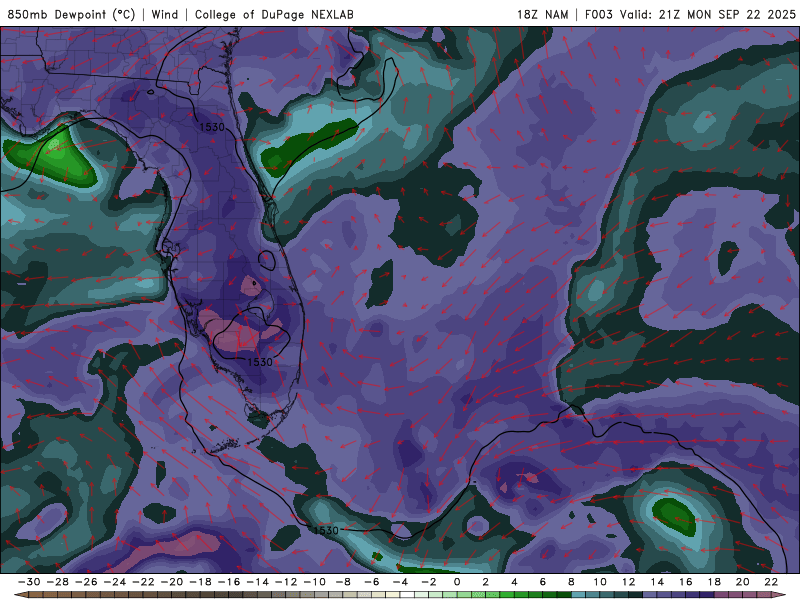Select the -14 value on the dewpoint scale
Screen dimensions: 800x600
258,582
